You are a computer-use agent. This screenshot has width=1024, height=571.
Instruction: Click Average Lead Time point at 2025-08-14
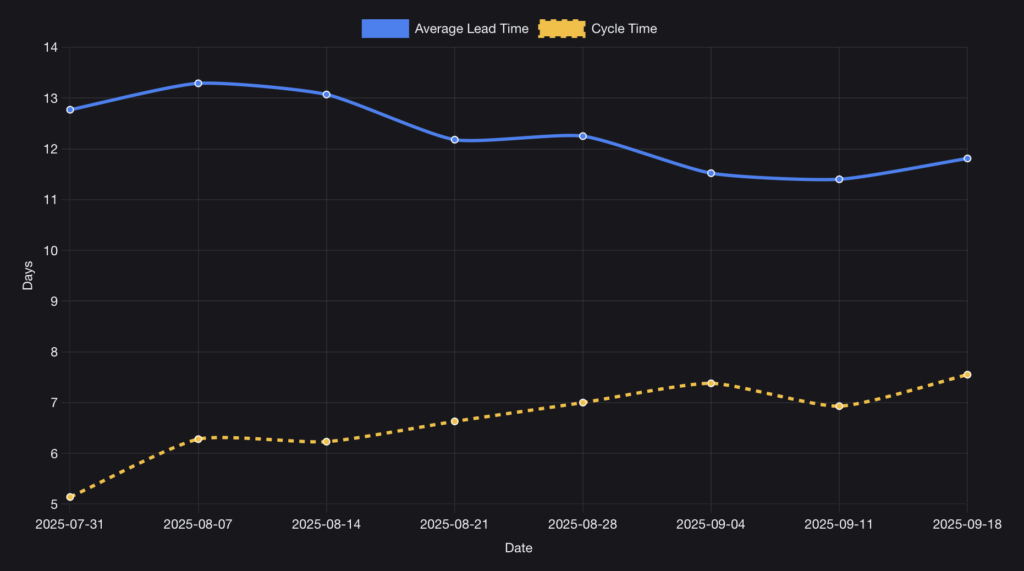click(x=326, y=94)
